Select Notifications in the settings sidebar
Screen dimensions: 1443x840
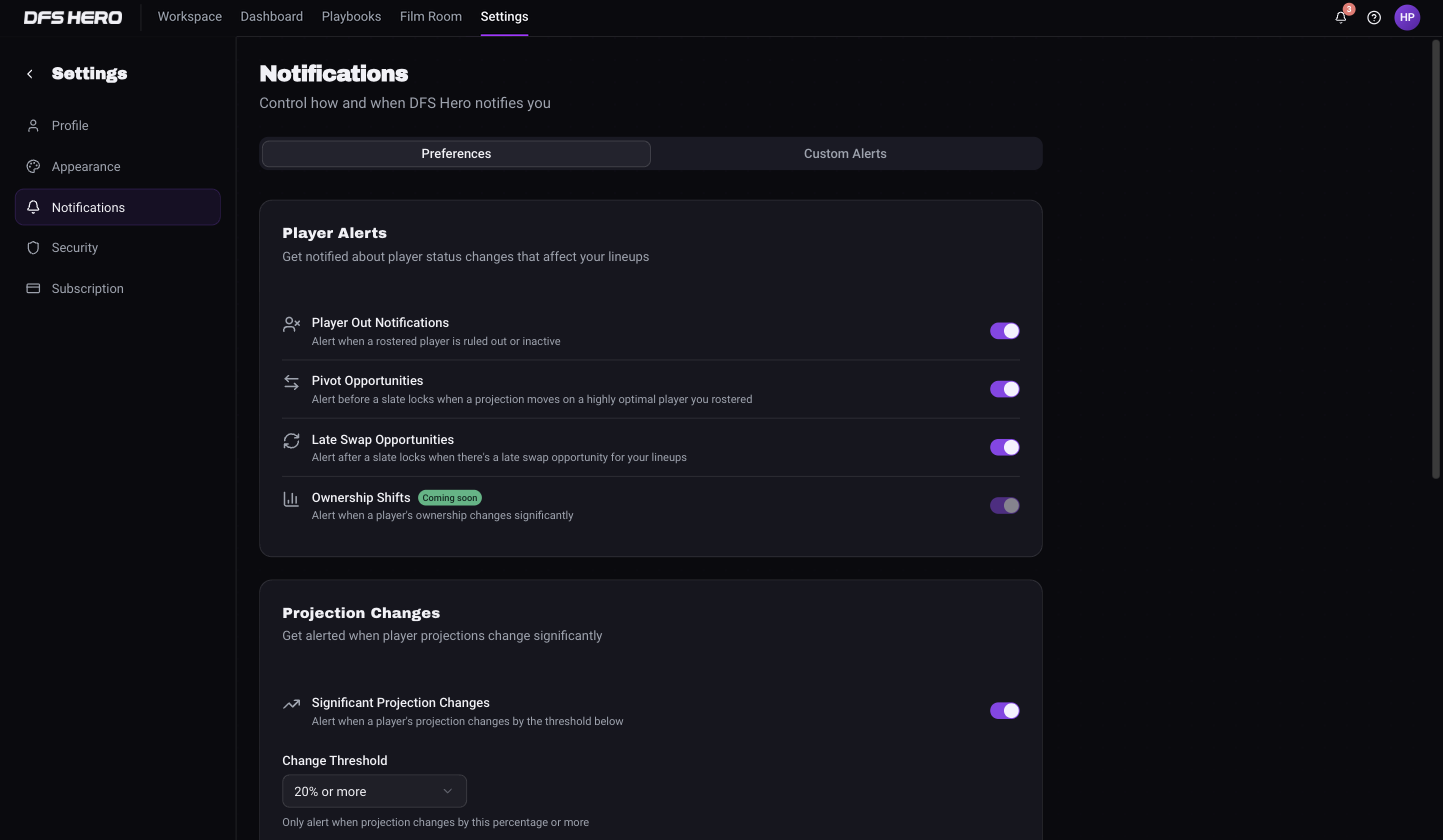[x=118, y=207]
